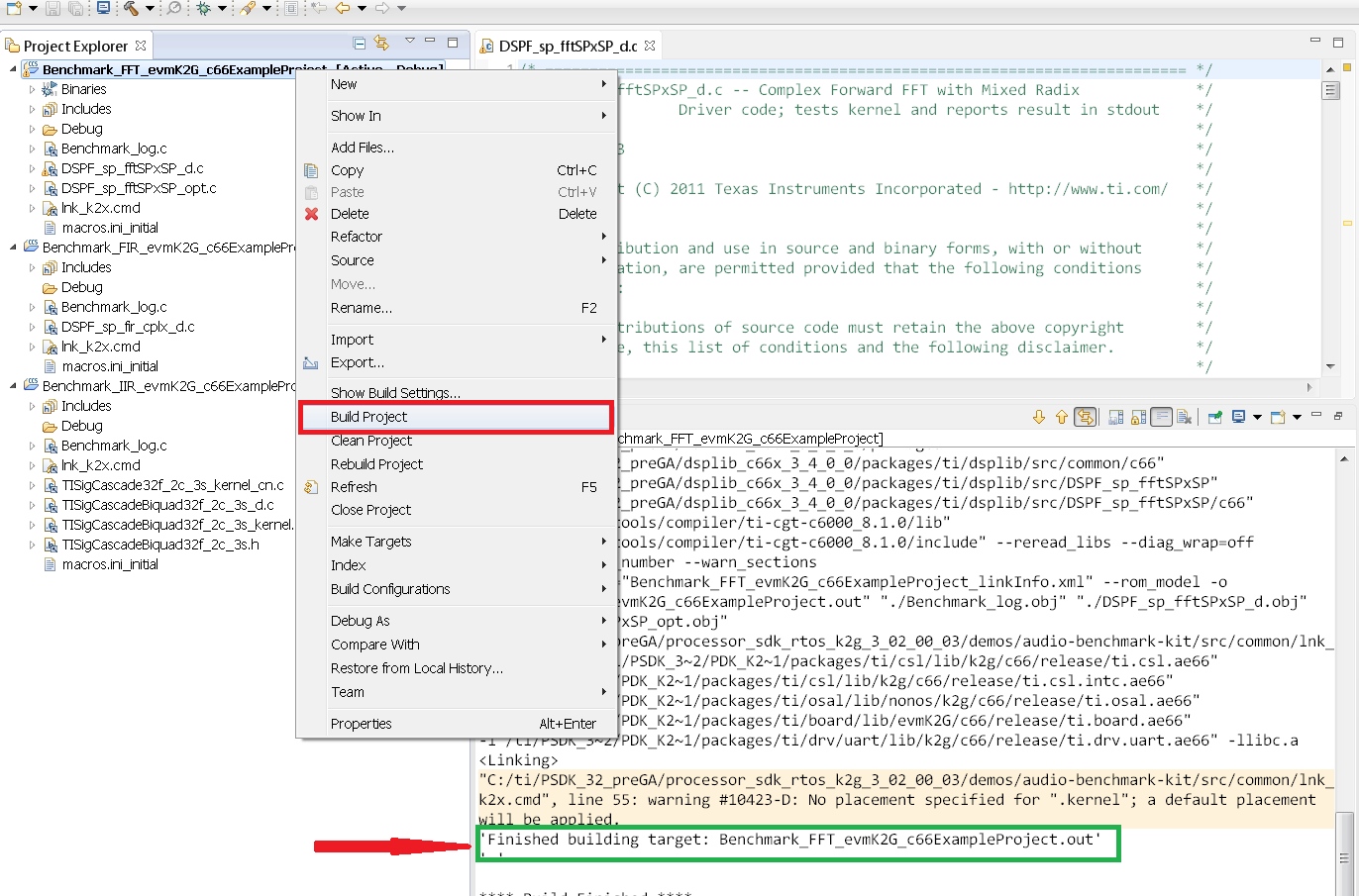The image size is (1359, 896).
Task: Toggle Link with Editor in Project Explorer
Action: (381, 43)
